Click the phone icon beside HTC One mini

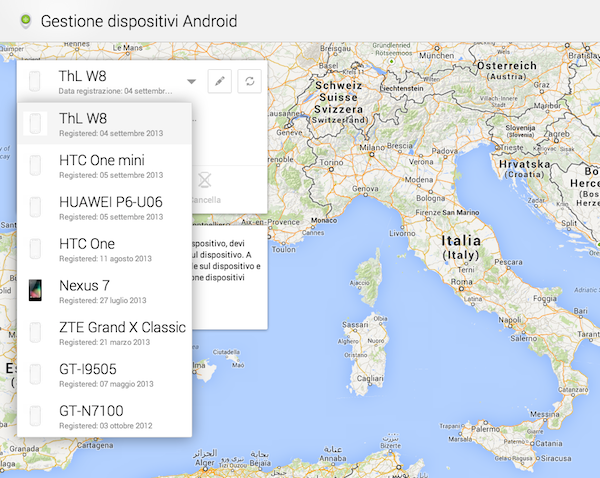[35, 165]
